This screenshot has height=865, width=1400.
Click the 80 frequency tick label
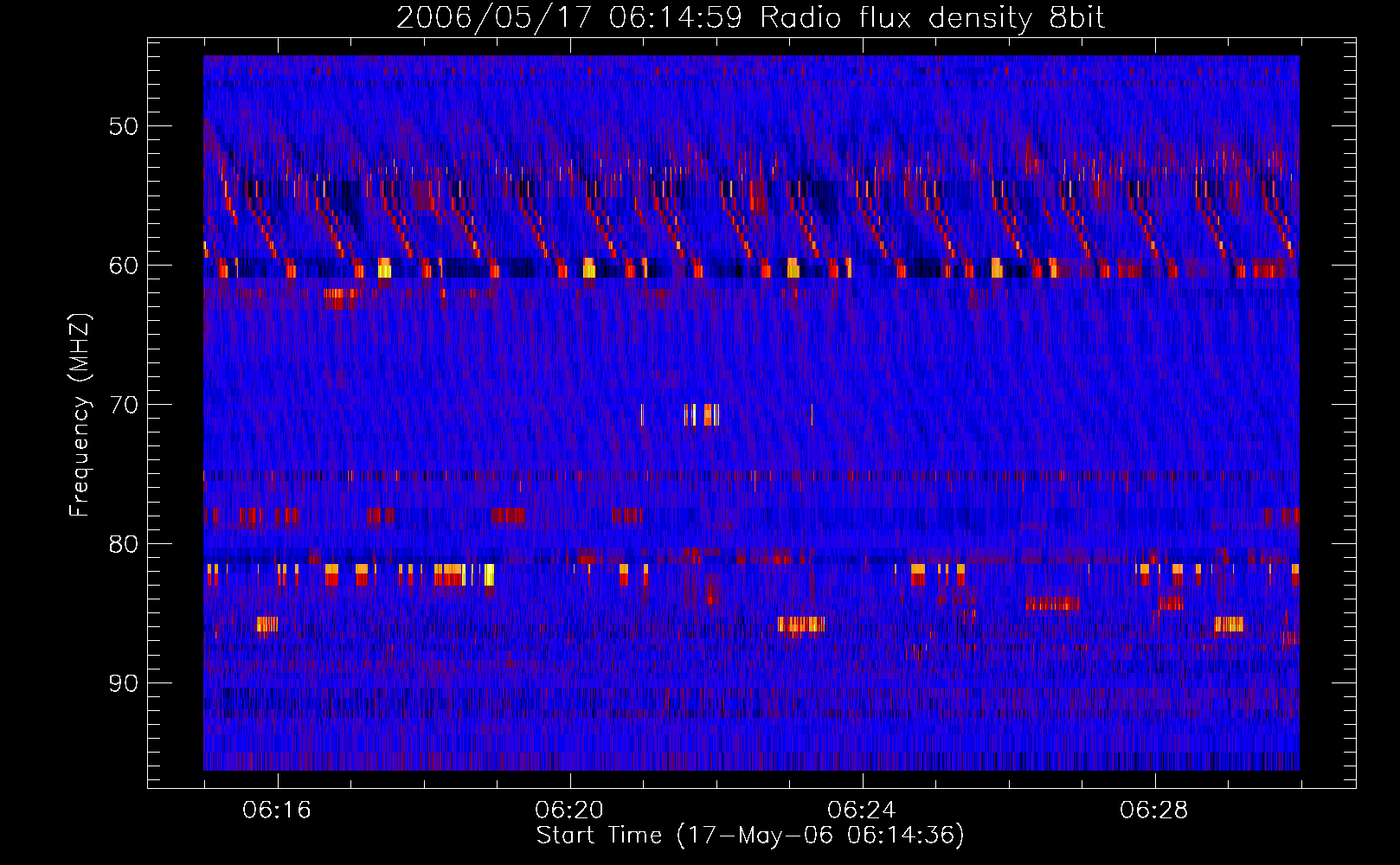(123, 544)
